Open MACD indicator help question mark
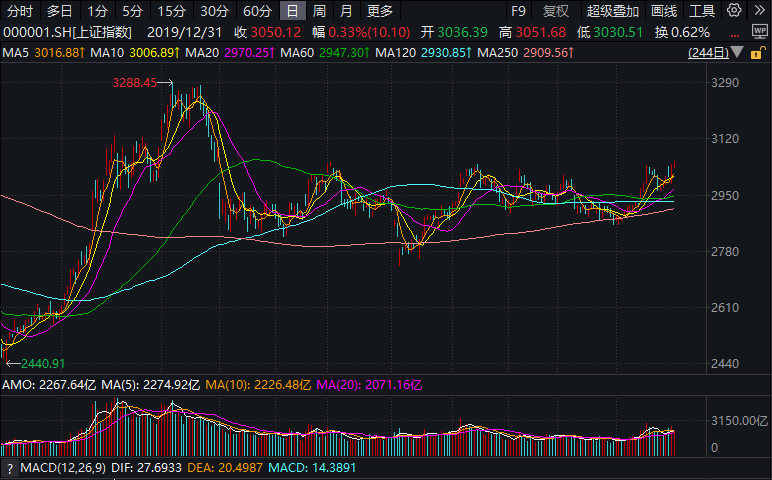The height and width of the screenshot is (480, 772). (x=11, y=468)
